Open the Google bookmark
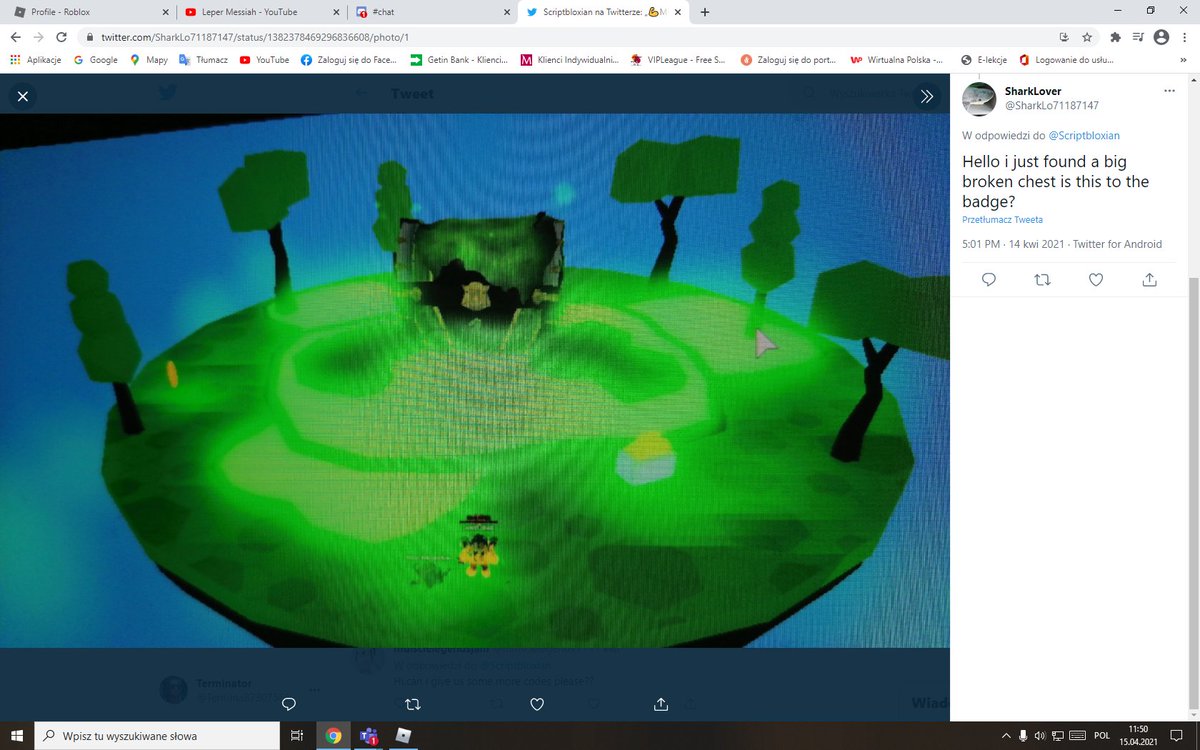 [x=96, y=60]
